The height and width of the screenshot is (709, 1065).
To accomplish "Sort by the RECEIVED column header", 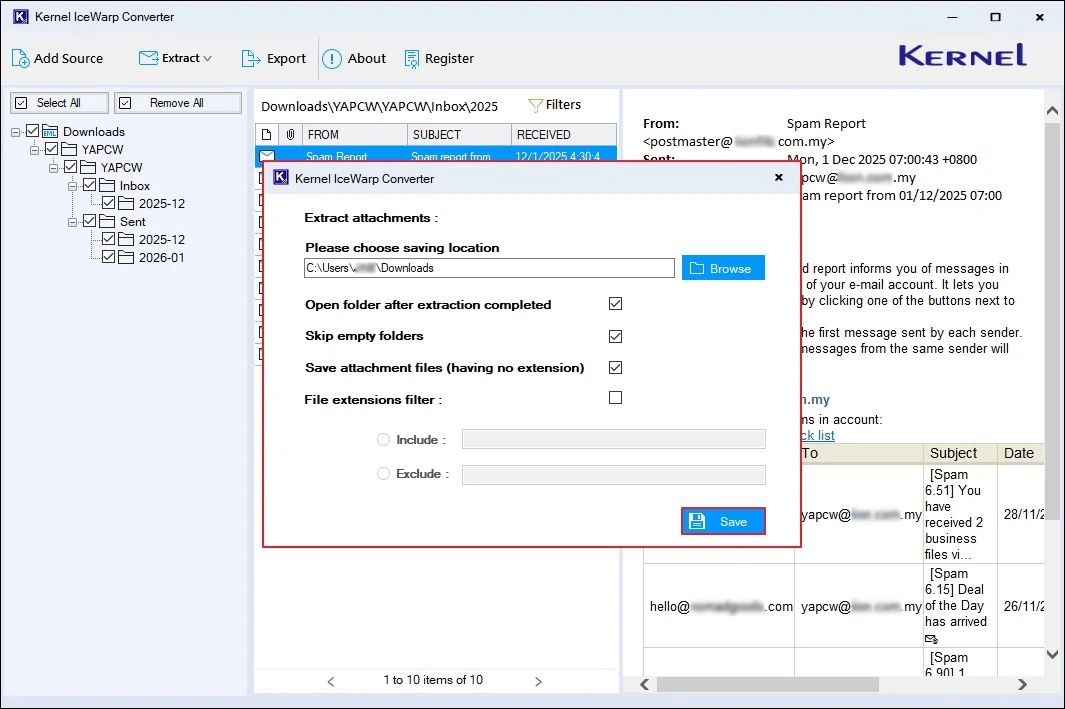I will (563, 134).
